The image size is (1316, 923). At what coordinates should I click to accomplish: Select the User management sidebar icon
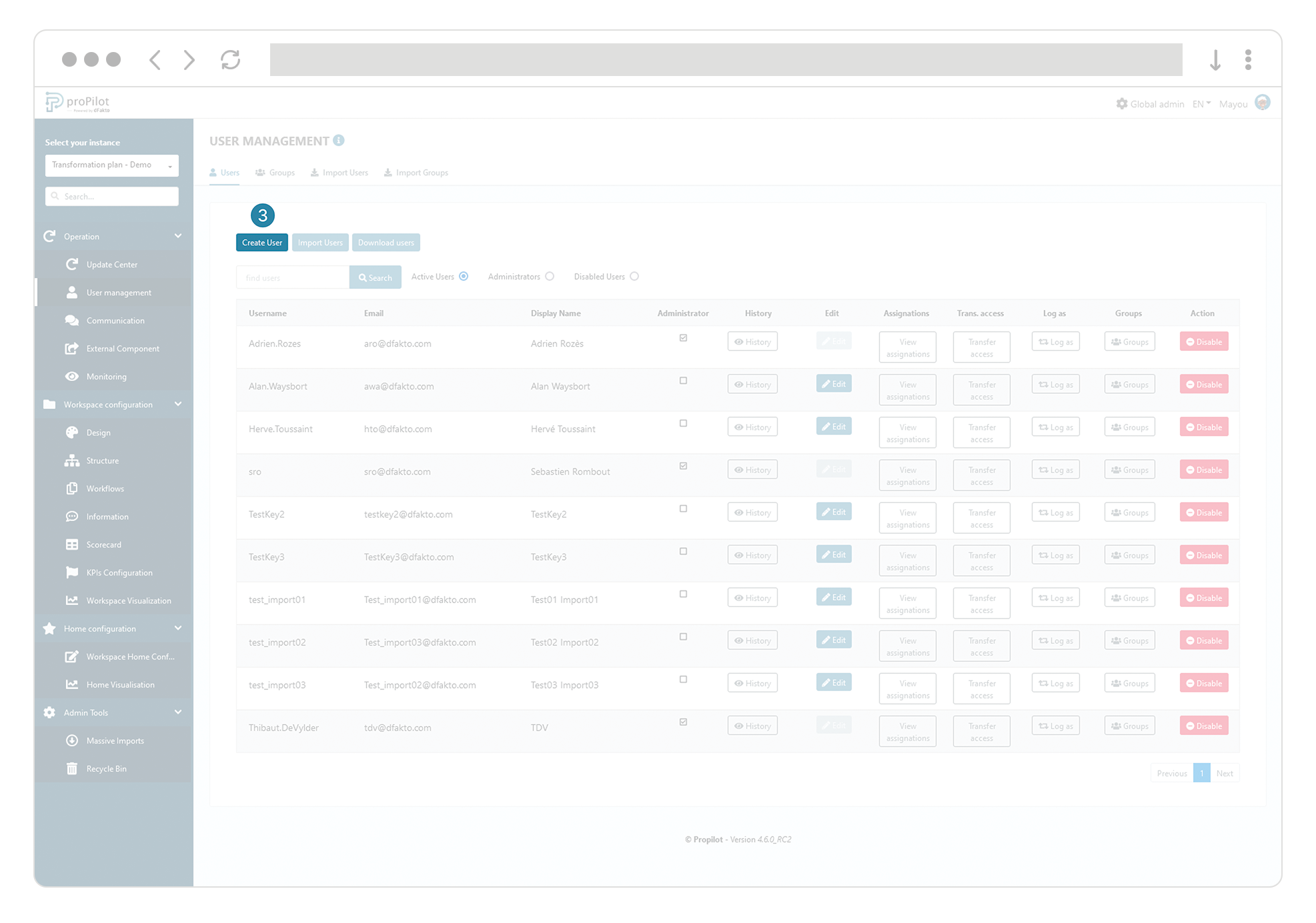coord(72,292)
